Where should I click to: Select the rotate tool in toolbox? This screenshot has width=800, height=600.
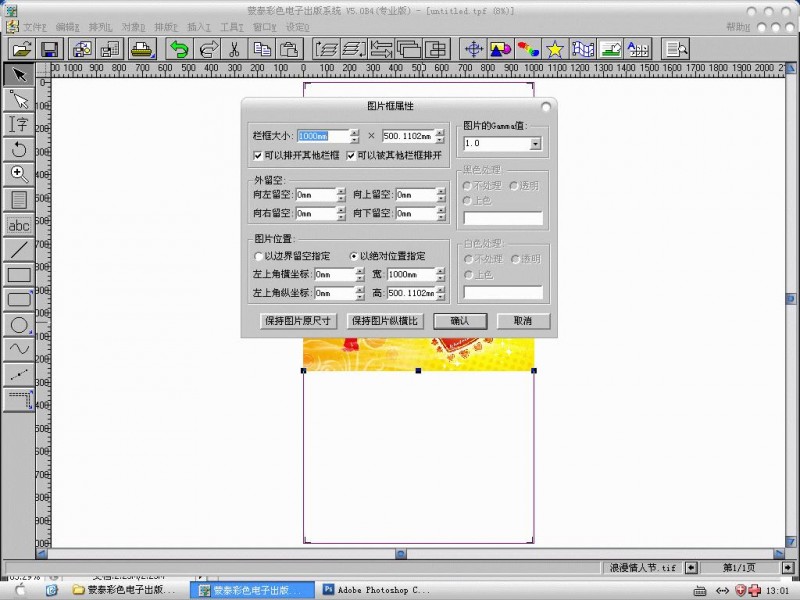18,149
